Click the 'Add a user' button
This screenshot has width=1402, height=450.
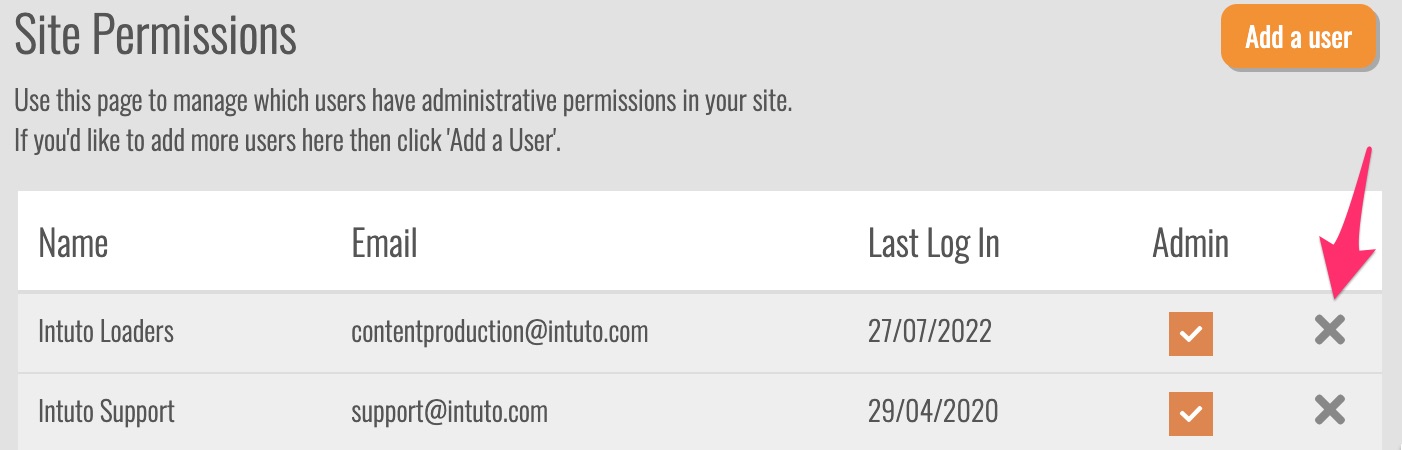[1298, 38]
